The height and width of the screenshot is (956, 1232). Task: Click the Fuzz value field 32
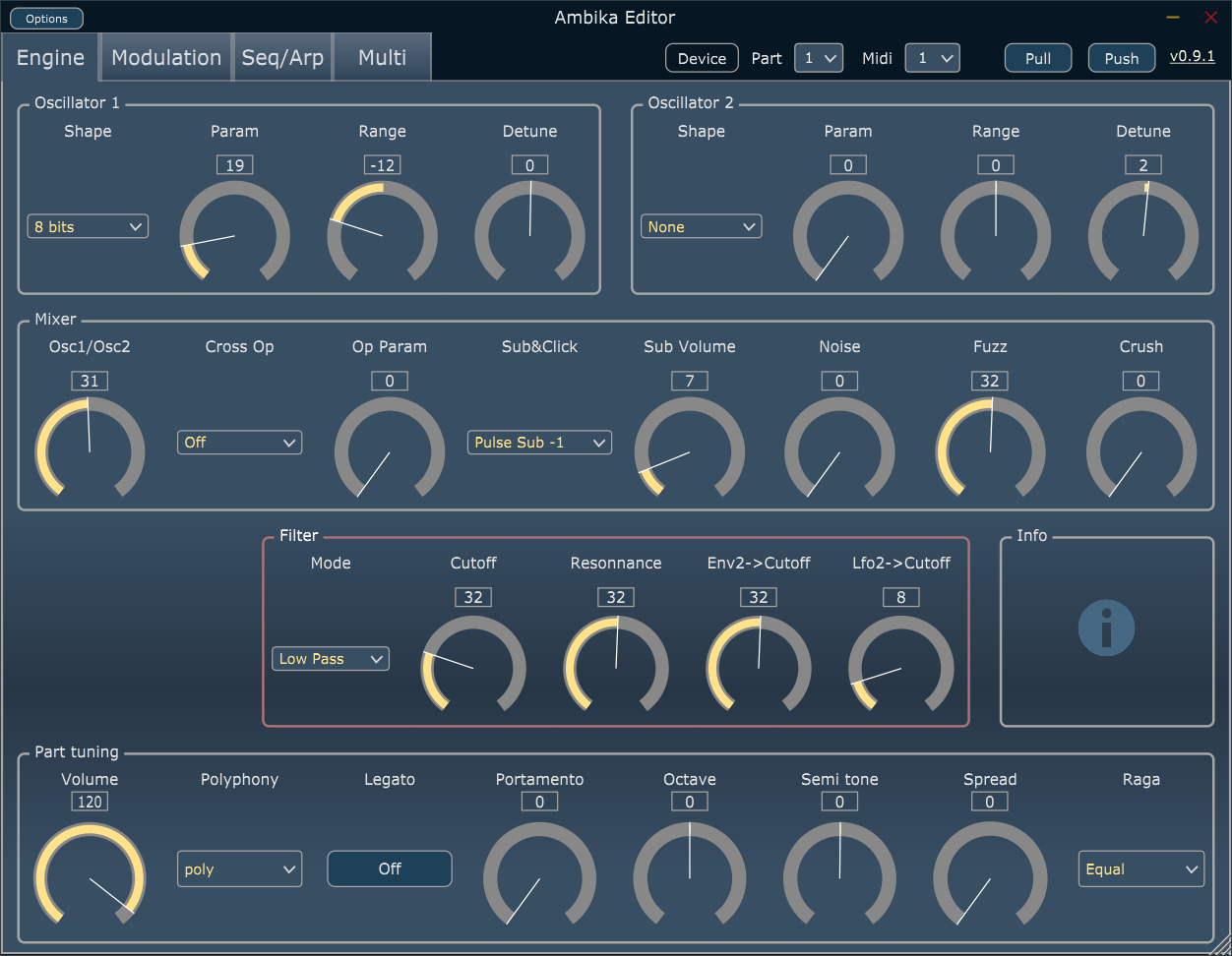[990, 381]
